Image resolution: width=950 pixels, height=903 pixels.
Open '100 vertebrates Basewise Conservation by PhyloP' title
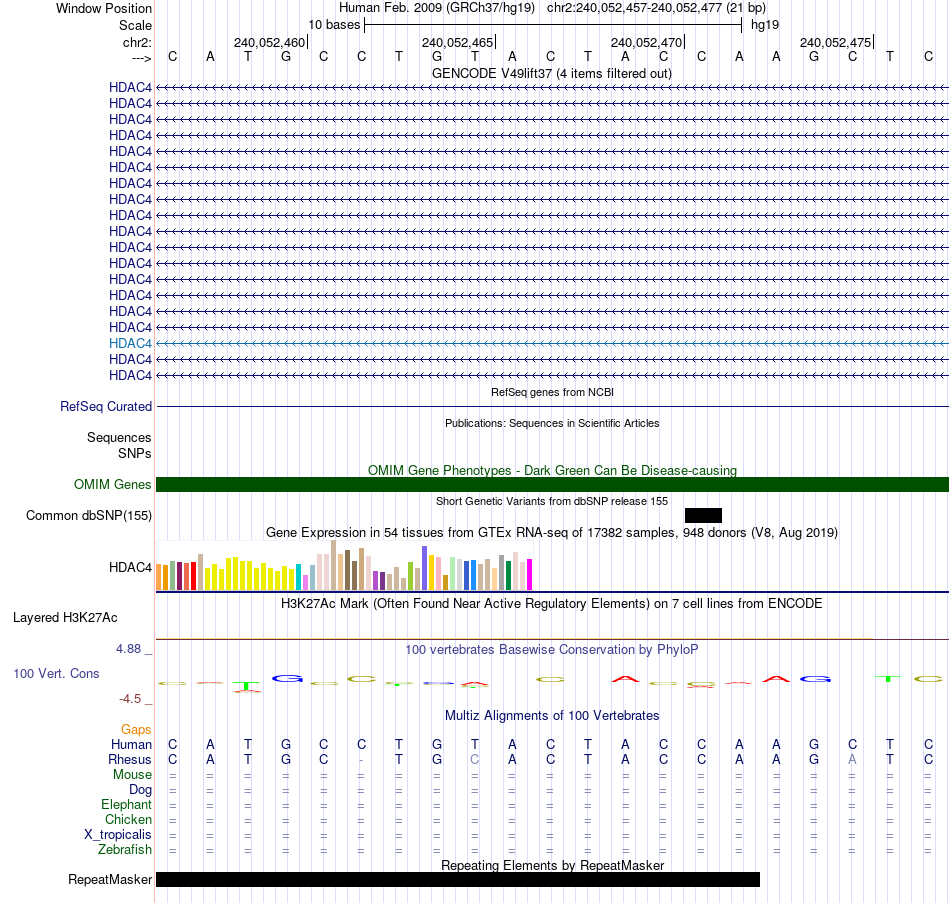552,649
